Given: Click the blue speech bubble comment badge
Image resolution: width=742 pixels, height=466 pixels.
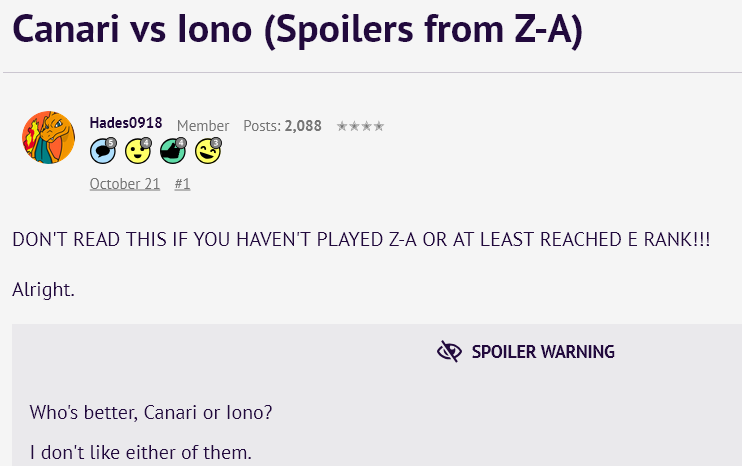Looking at the screenshot, I should click(x=102, y=152).
